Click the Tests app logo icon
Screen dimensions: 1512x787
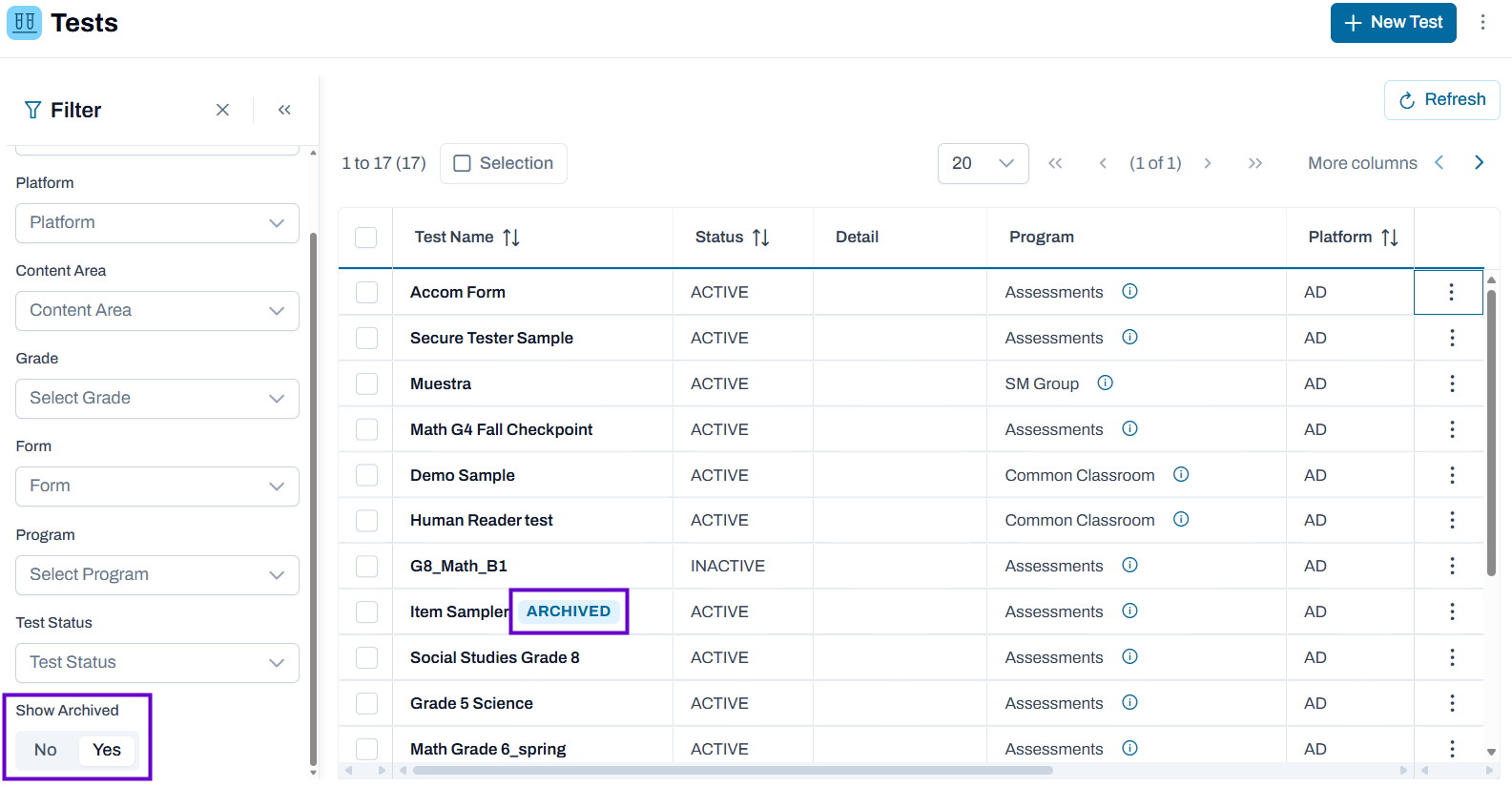pyautogui.click(x=24, y=22)
